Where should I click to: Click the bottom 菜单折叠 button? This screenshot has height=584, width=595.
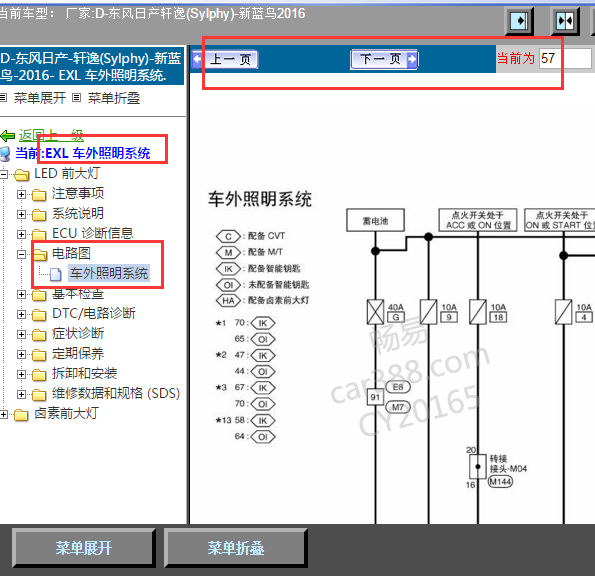point(236,548)
